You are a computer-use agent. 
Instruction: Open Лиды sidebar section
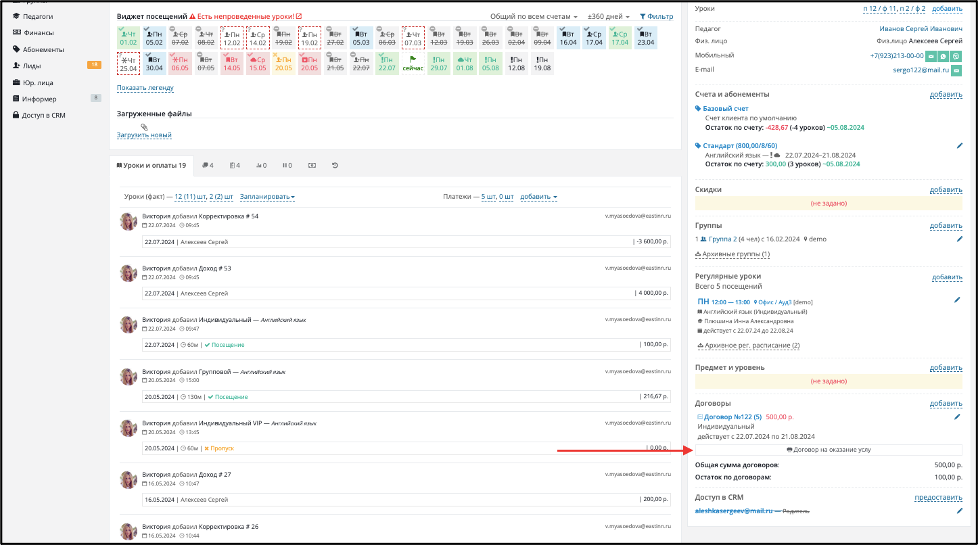32,66
